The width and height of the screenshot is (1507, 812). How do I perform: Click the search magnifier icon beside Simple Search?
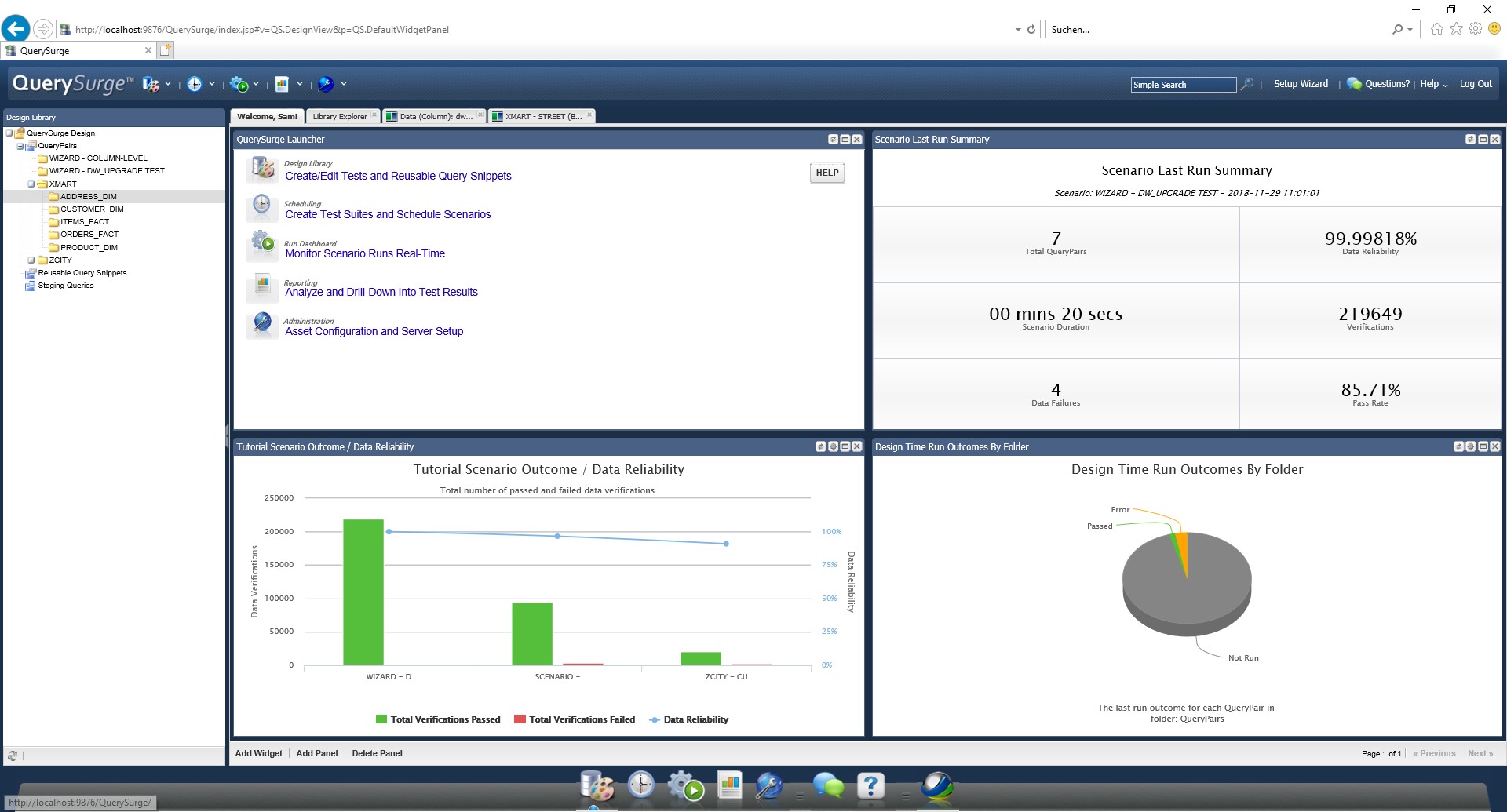(1246, 84)
